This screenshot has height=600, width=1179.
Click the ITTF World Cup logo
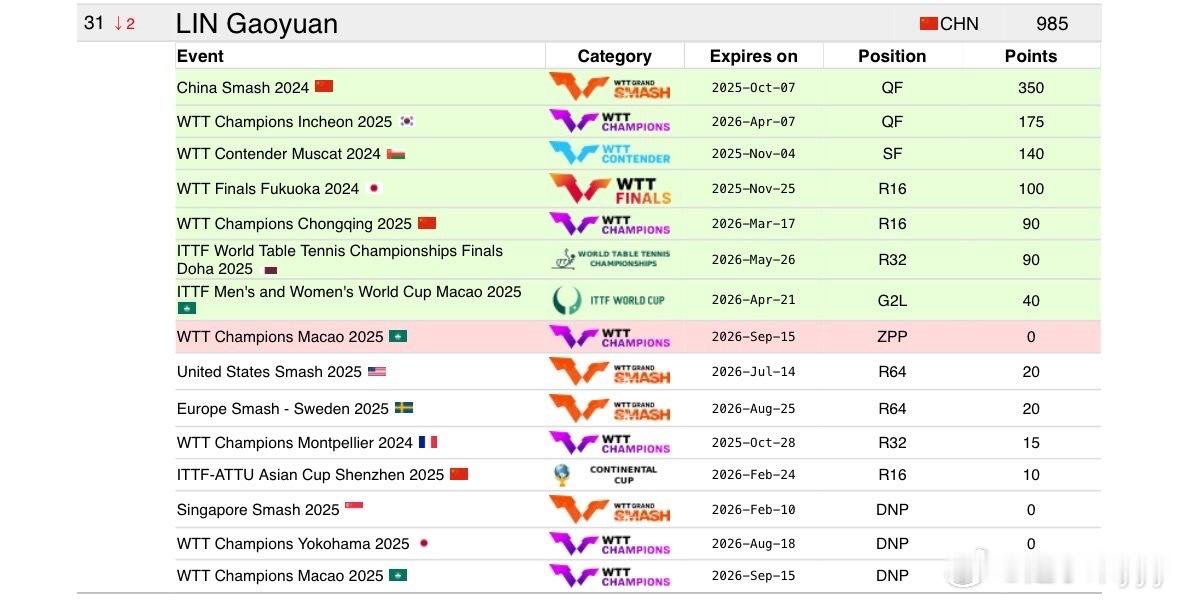[608, 300]
